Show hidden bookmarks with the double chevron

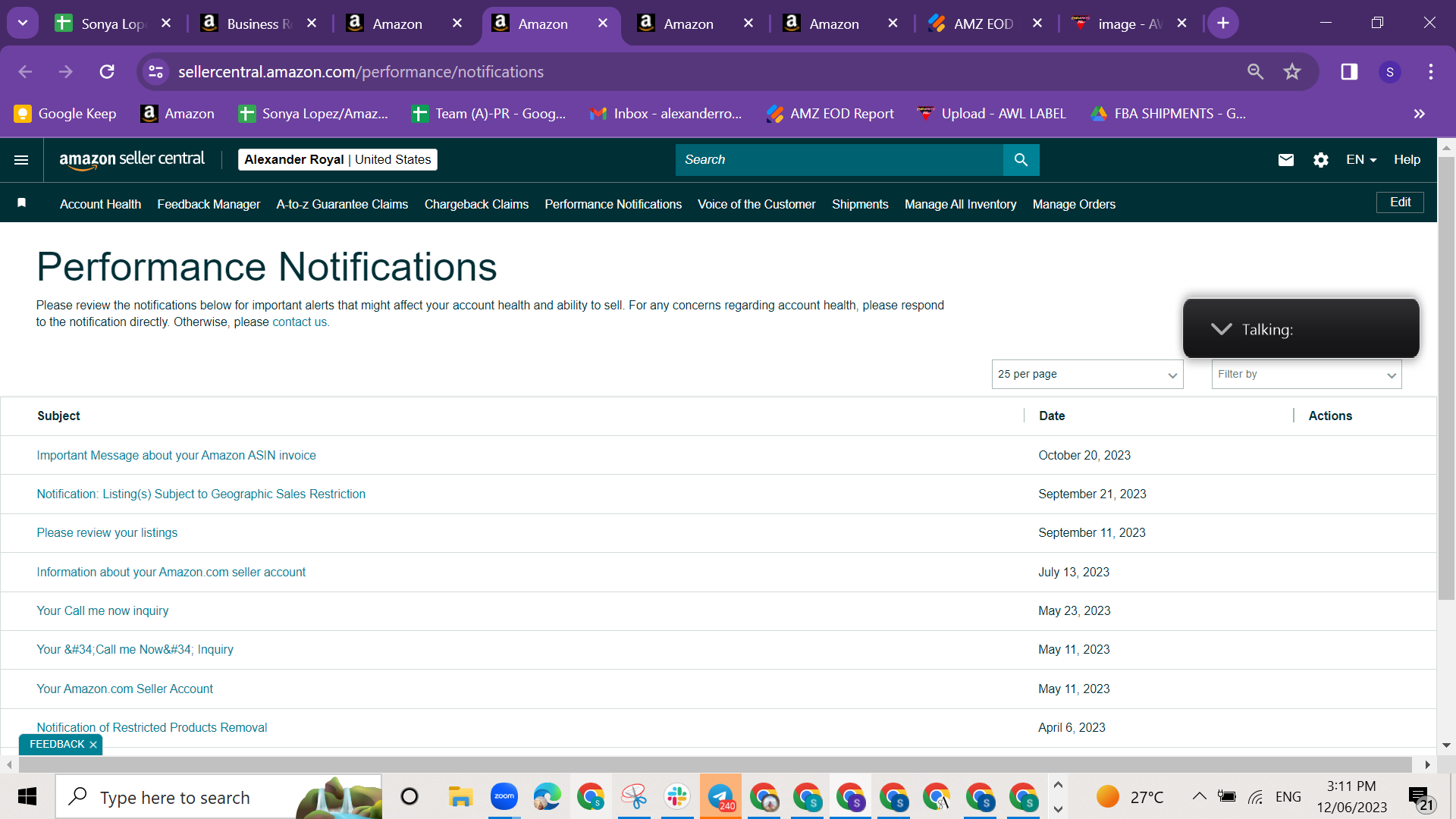pos(1419,114)
